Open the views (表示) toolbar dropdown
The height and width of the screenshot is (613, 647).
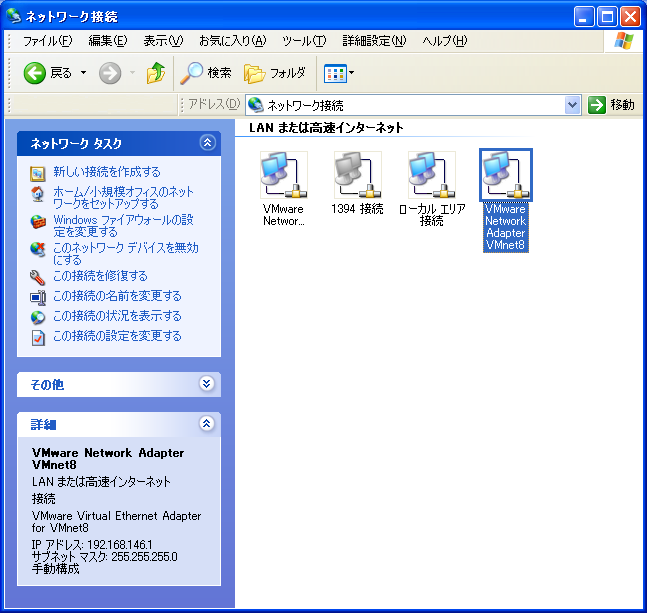tap(339, 73)
